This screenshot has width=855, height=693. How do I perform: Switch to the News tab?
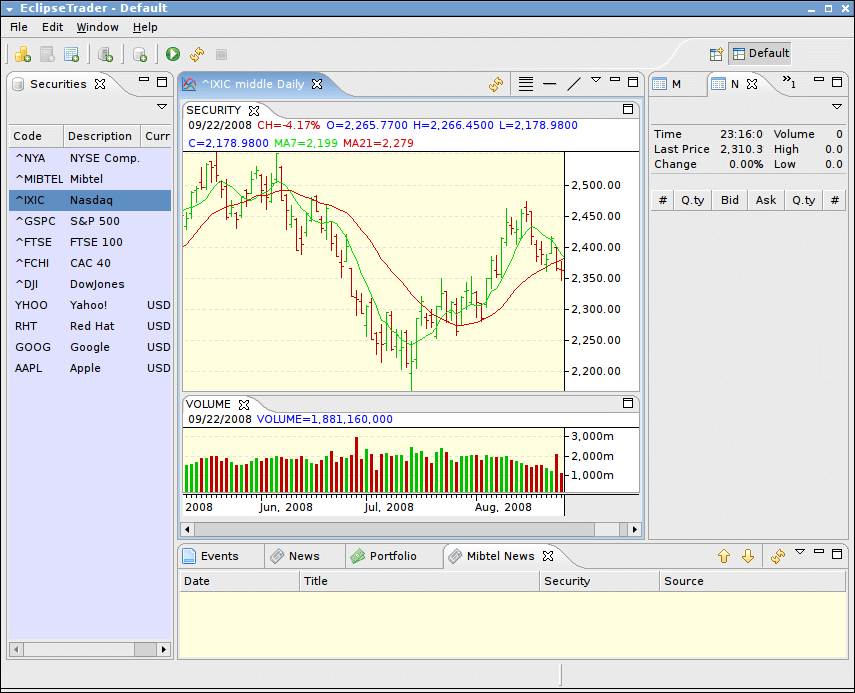tap(304, 556)
